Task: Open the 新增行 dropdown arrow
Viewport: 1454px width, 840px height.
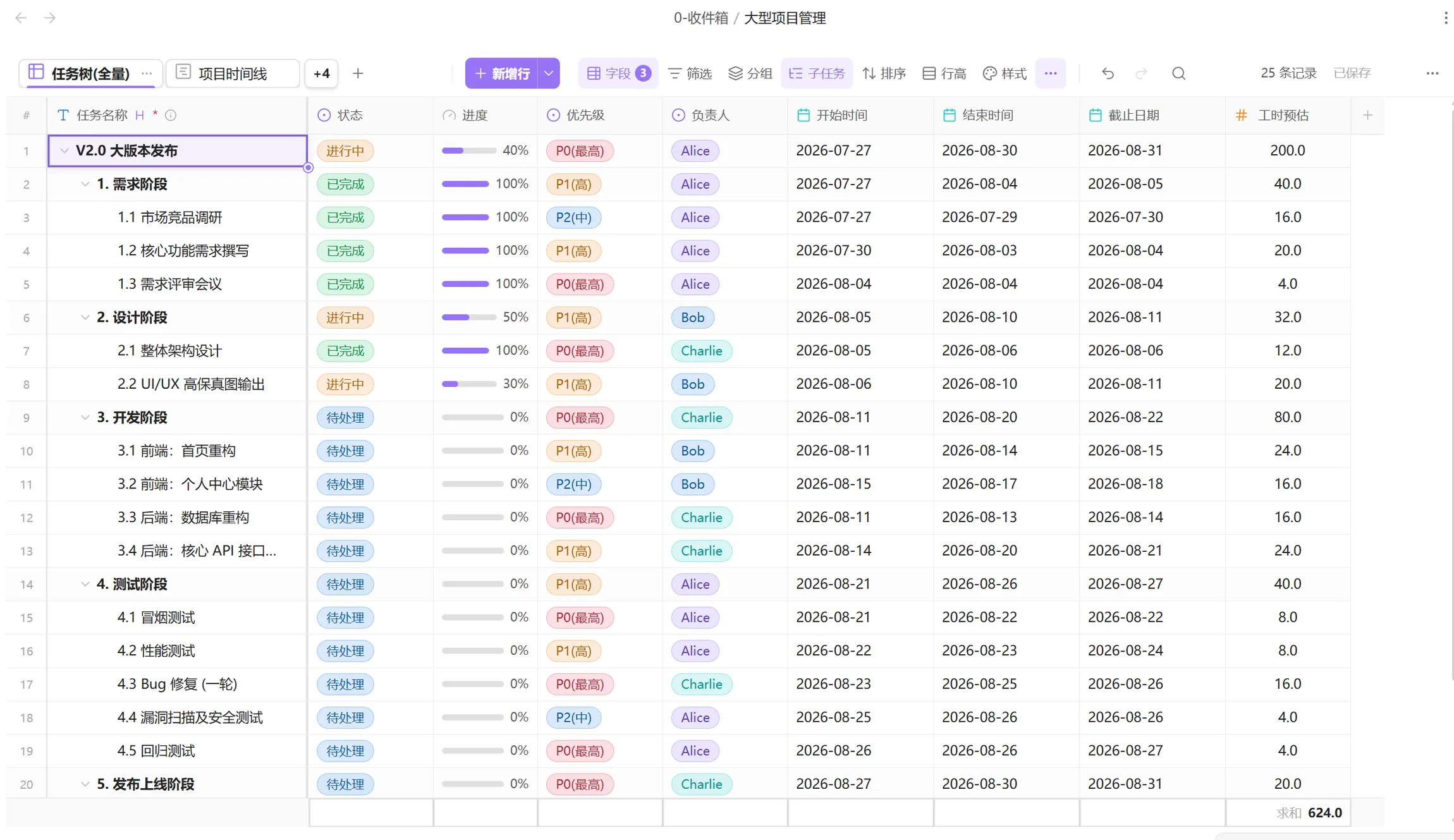Action: click(549, 73)
